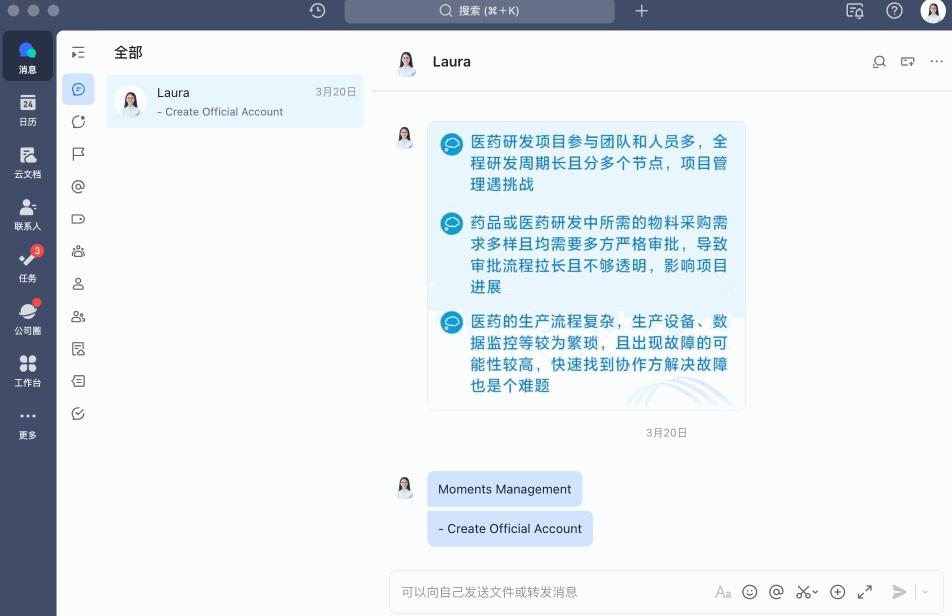Mention someone with the @ icon below the input
Viewport: 952px width, 616px height.
778,591
